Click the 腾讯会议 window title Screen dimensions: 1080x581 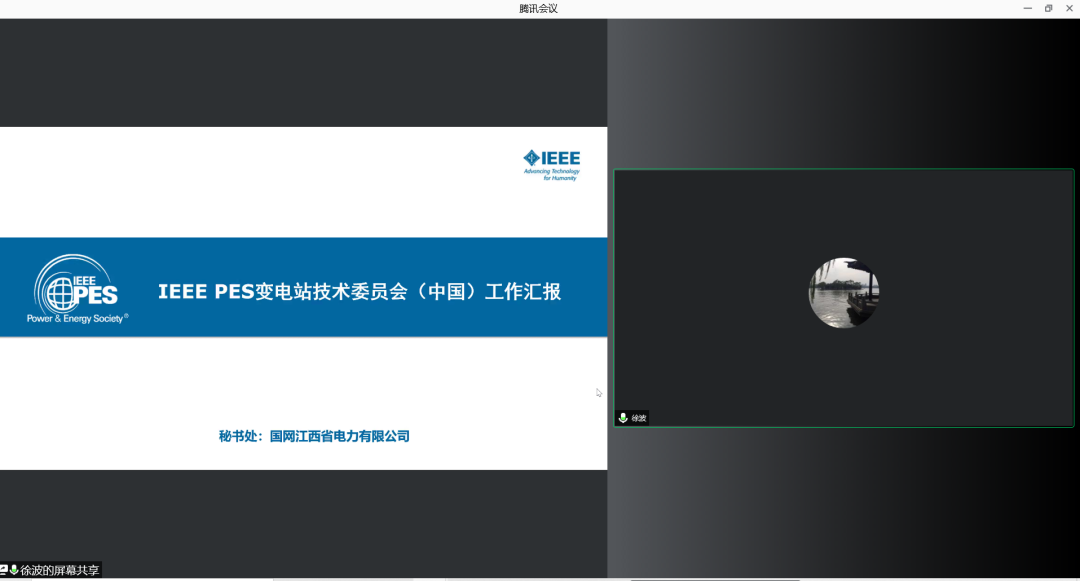tap(539, 8)
